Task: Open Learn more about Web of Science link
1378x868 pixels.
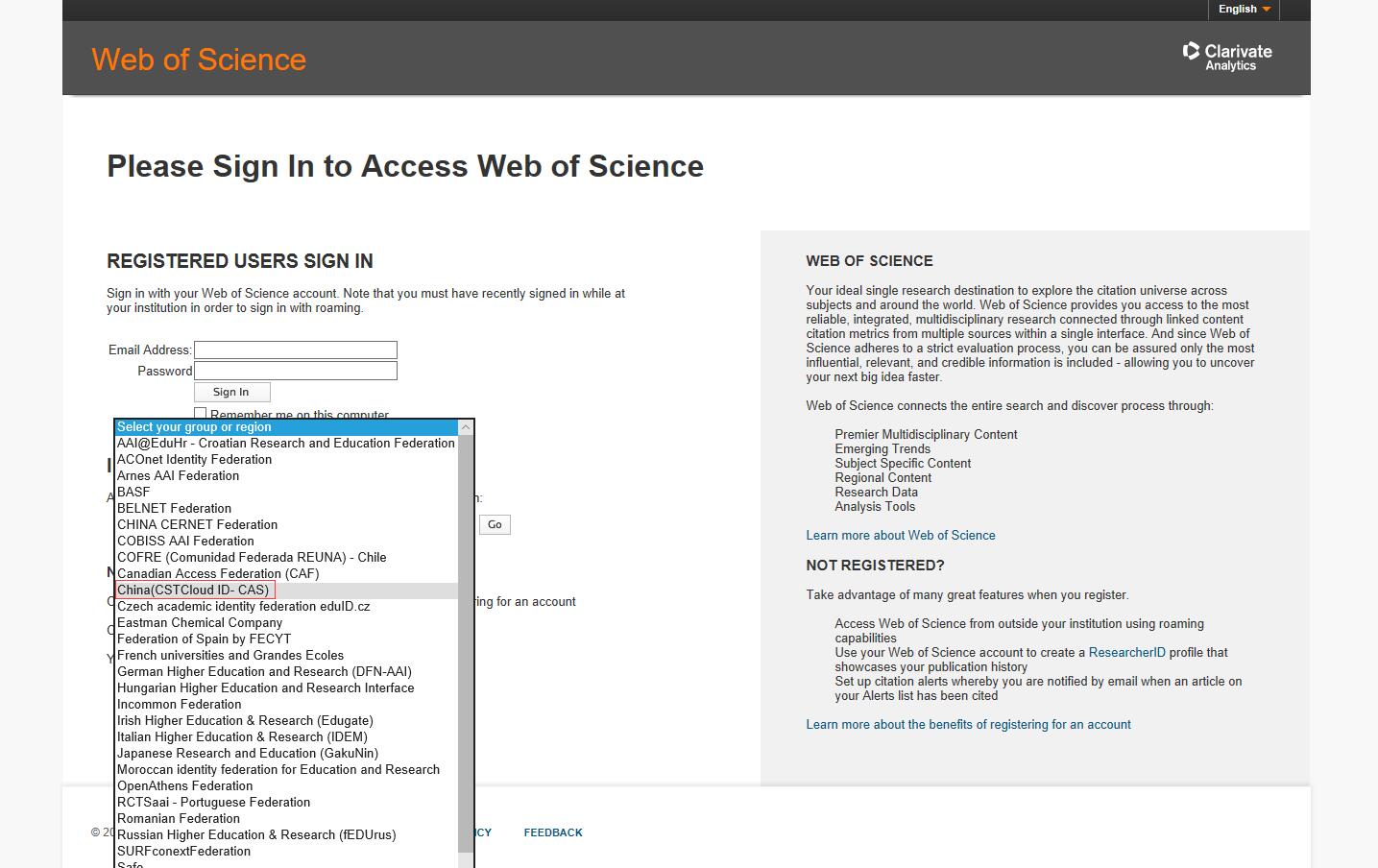Action: [900, 536]
